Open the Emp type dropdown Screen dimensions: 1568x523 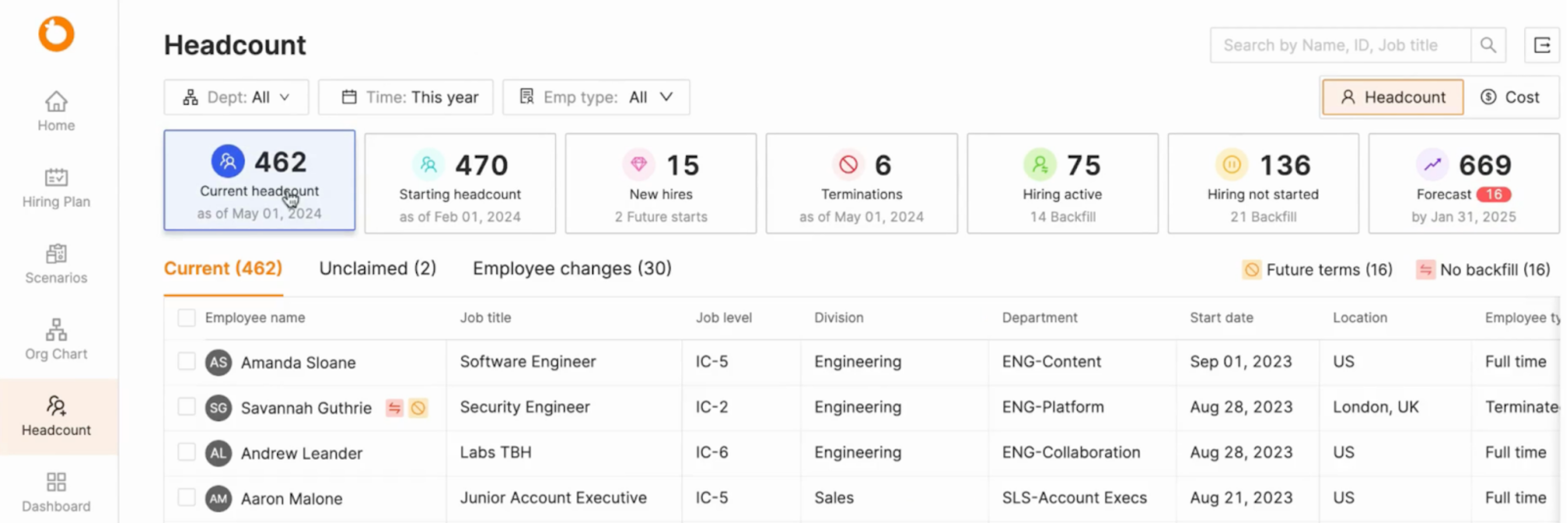[596, 98]
